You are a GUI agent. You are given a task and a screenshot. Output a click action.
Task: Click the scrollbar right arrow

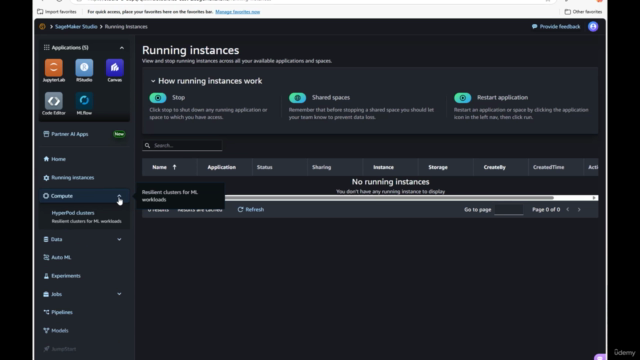594,198
